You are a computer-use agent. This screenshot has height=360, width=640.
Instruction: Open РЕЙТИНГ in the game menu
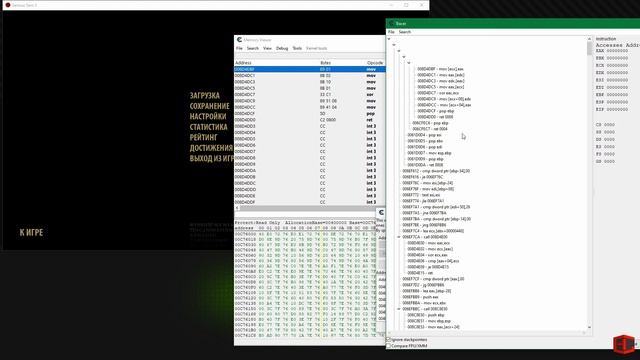coord(203,138)
